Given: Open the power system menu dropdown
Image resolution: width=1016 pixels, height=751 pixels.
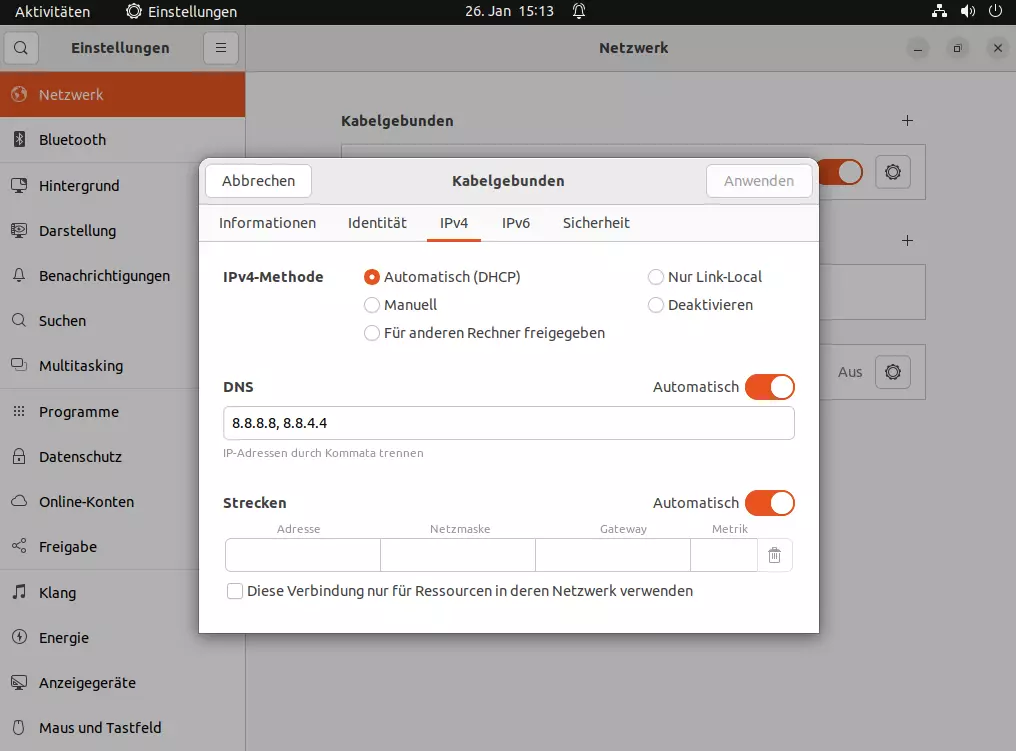Looking at the screenshot, I should pyautogui.click(x=995, y=12).
